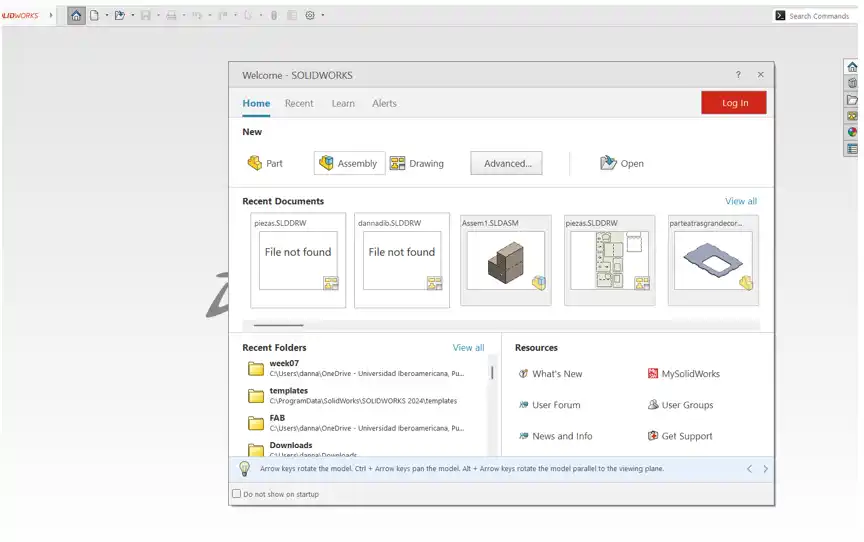Click the MySolidWorks resource icon
This screenshot has height=542, width=864.
[652, 373]
